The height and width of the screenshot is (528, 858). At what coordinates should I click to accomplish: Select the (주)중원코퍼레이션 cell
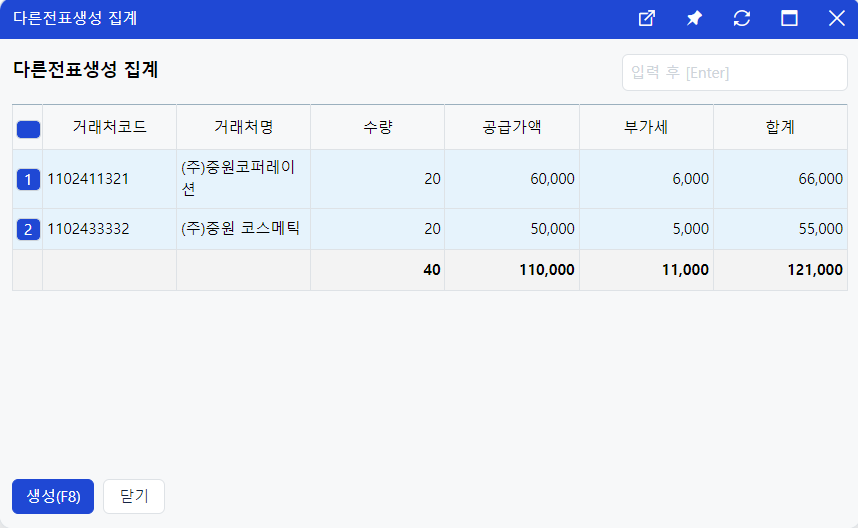tap(244, 179)
